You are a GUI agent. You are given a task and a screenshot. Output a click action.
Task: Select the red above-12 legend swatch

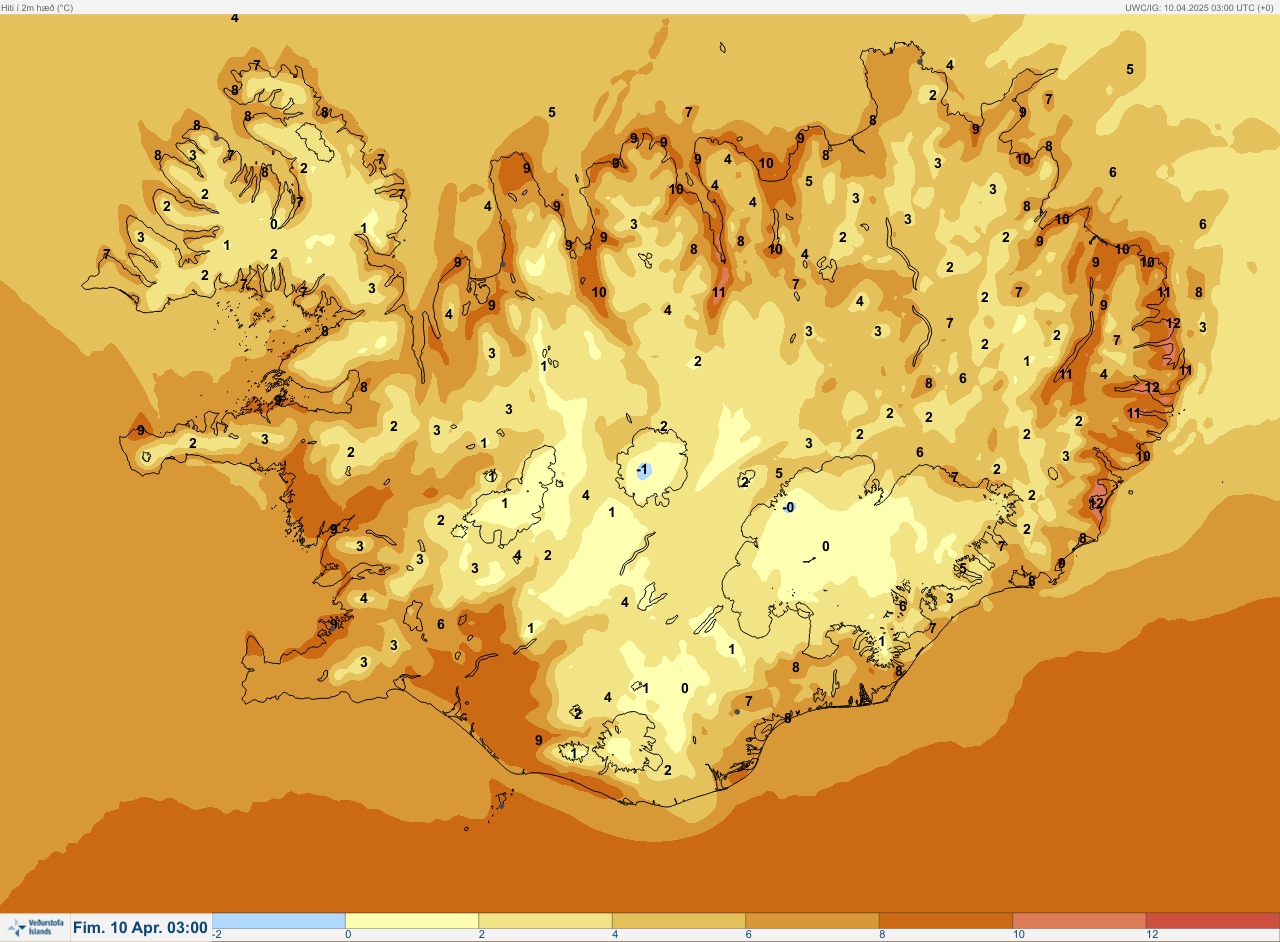click(1212, 920)
